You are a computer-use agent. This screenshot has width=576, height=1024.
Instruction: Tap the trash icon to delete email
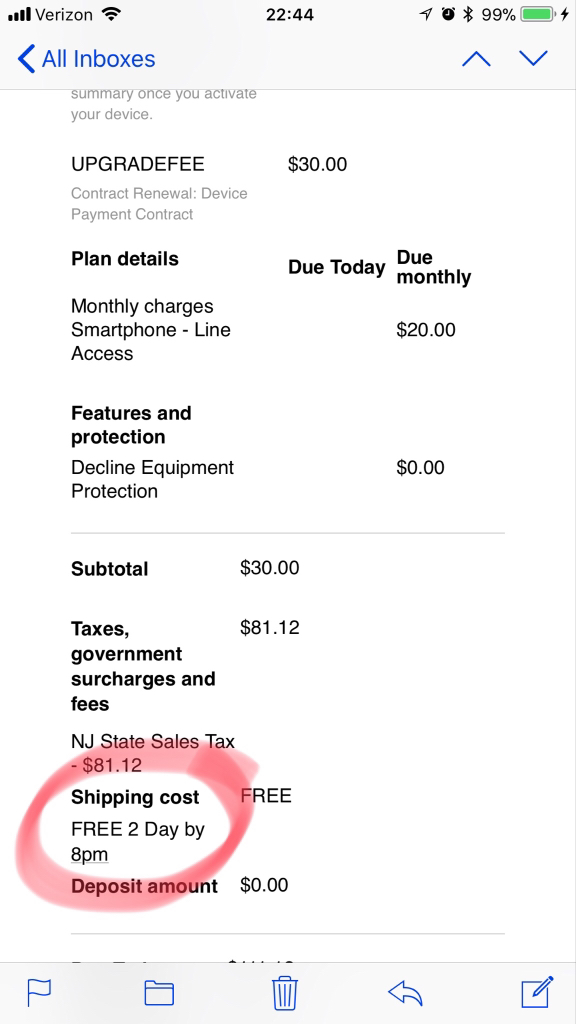[x=285, y=993]
